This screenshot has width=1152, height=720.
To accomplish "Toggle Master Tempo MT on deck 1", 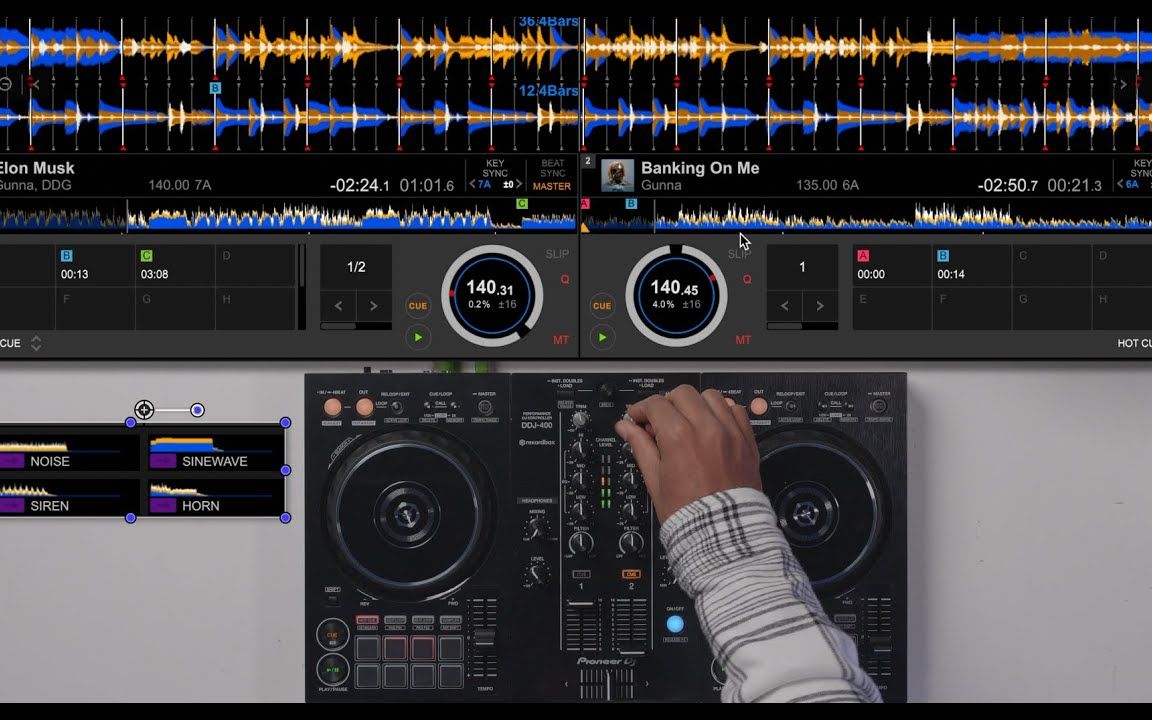I will click(561, 339).
